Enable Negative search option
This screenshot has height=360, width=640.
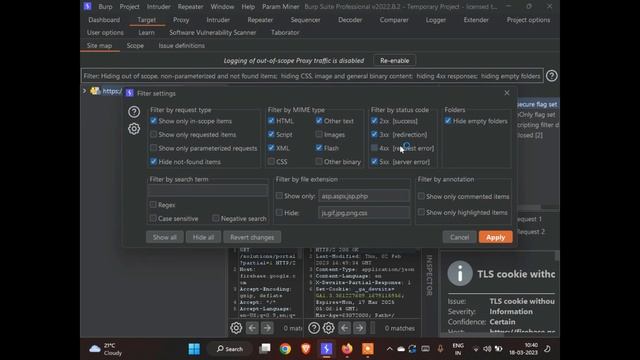pyautogui.click(x=216, y=218)
